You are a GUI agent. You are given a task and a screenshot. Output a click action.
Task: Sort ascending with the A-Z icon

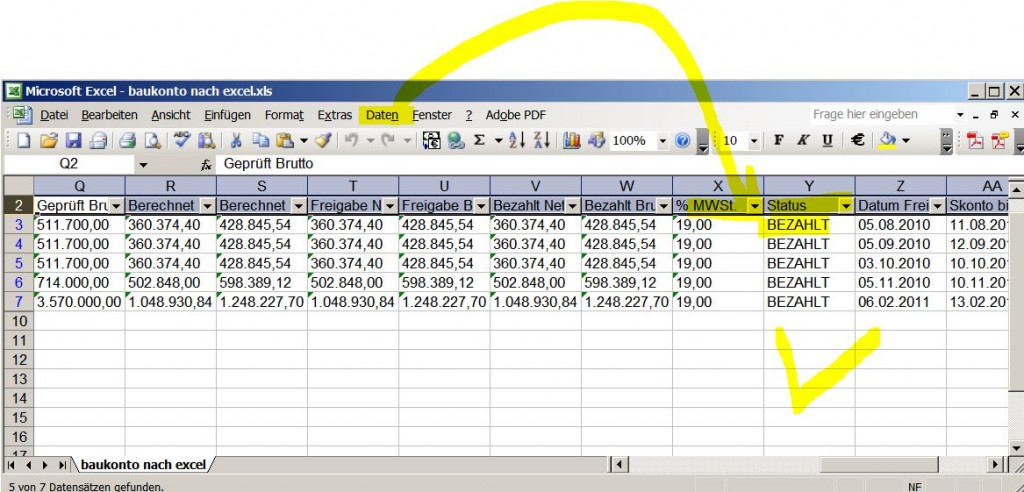coord(517,141)
